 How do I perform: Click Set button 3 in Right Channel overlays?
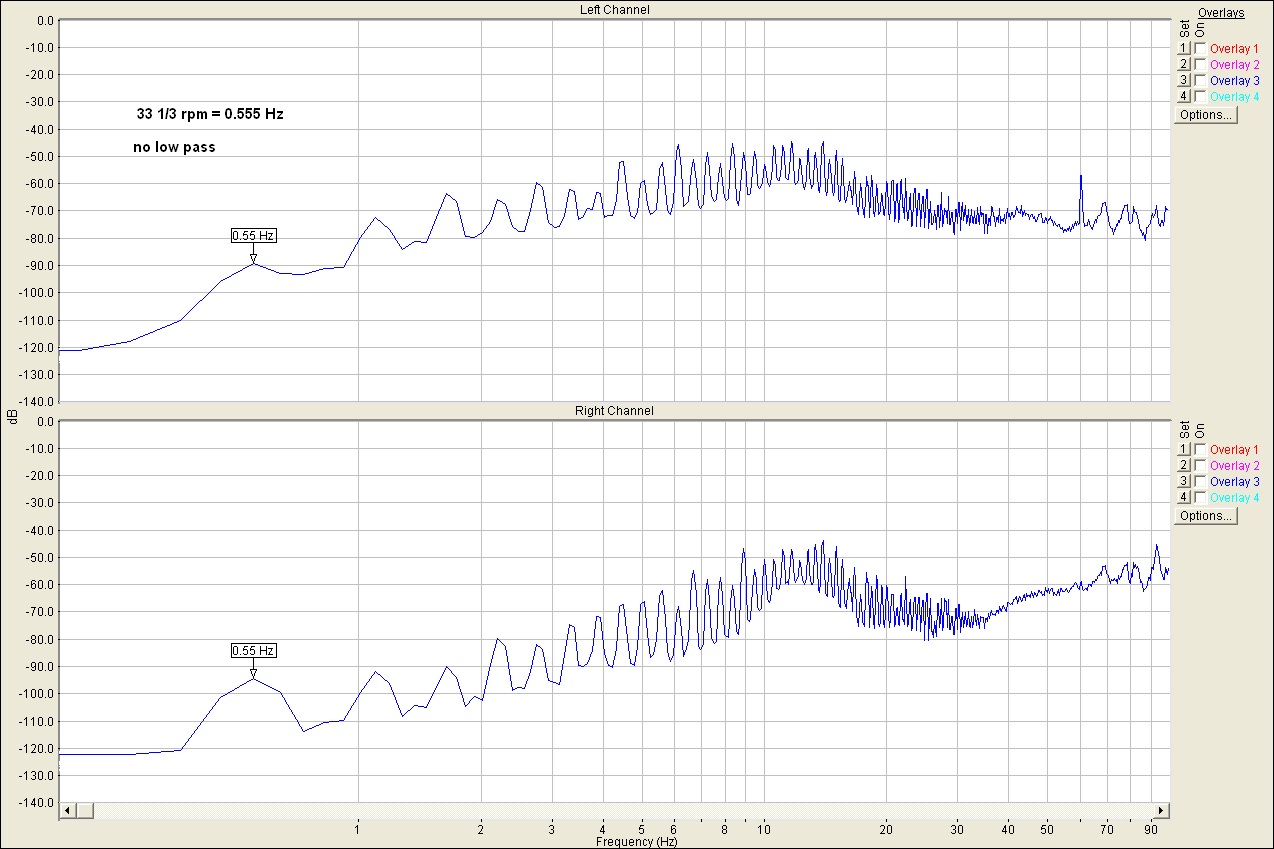click(1184, 482)
